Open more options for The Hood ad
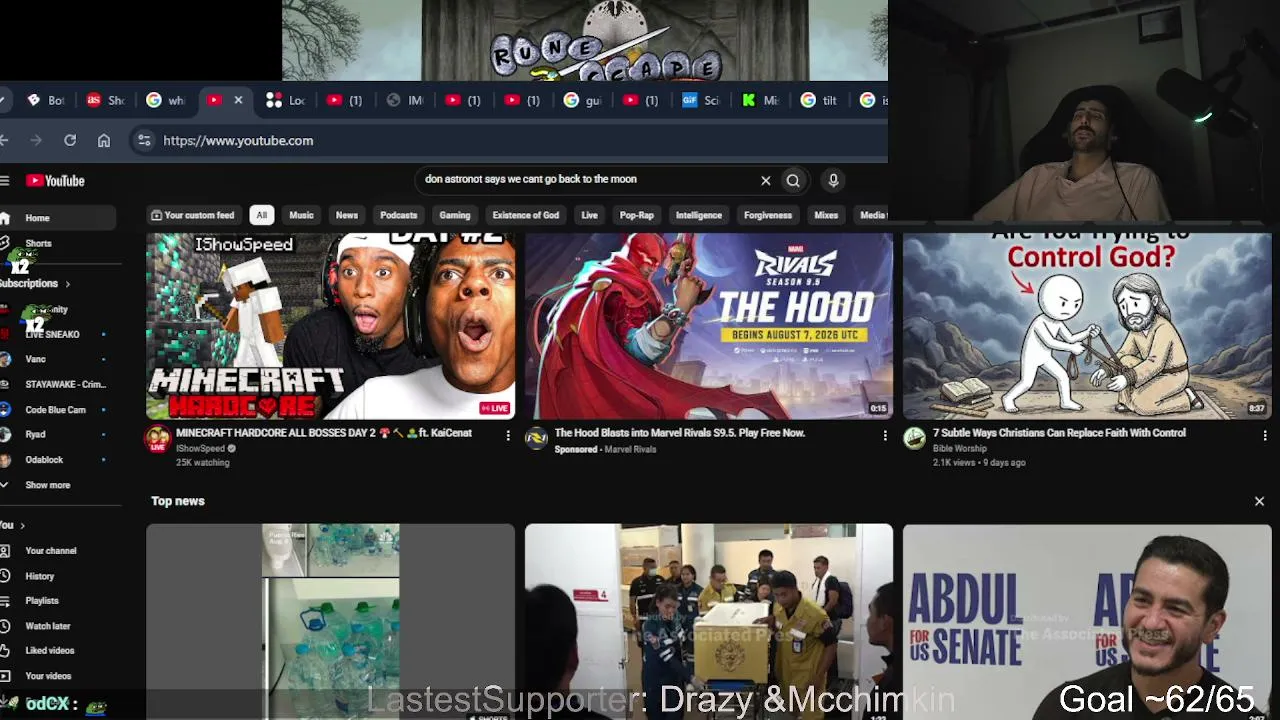The height and width of the screenshot is (720, 1280). tap(885, 435)
